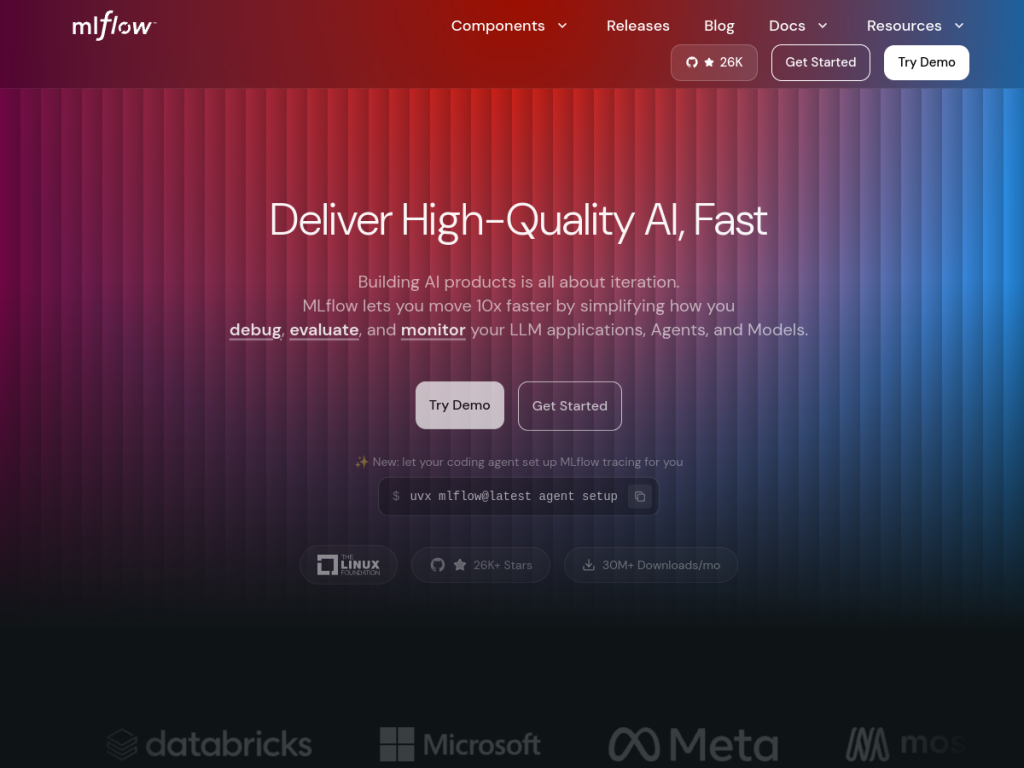Copy the uvx mlflow agent setup command
Screen dimensions: 1024x768
click(x=640, y=496)
